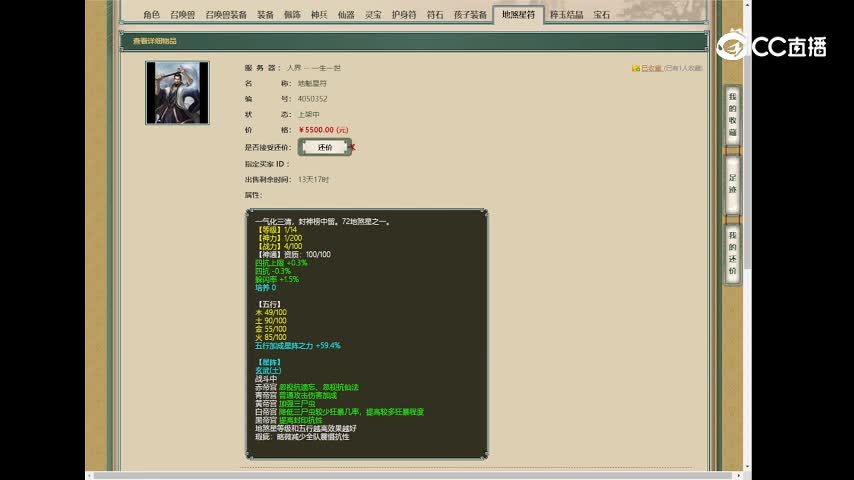854x480 pixels.
Task: Click the 土 90/100 value
Action: tap(271, 321)
